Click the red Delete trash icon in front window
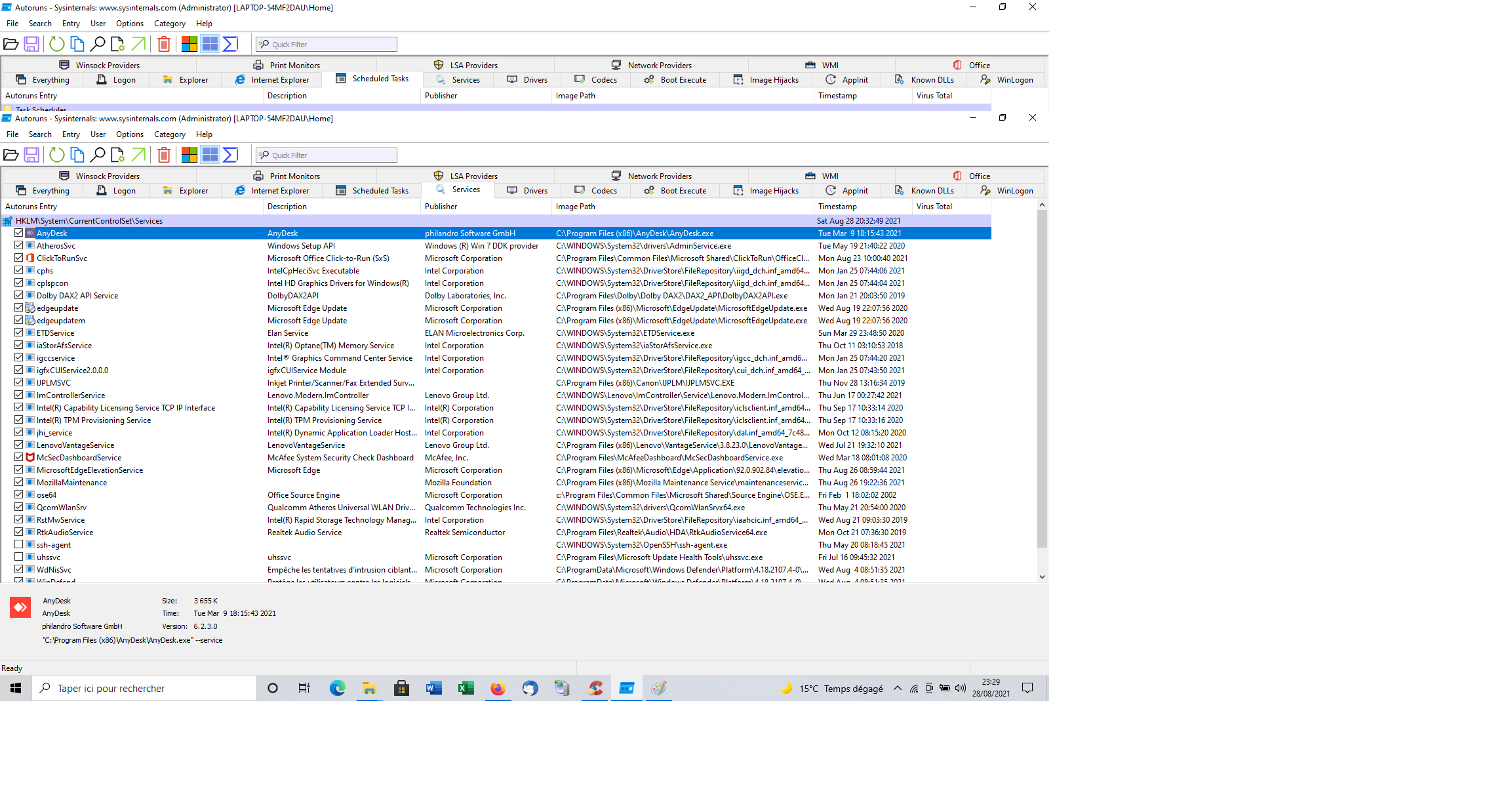 (x=164, y=155)
